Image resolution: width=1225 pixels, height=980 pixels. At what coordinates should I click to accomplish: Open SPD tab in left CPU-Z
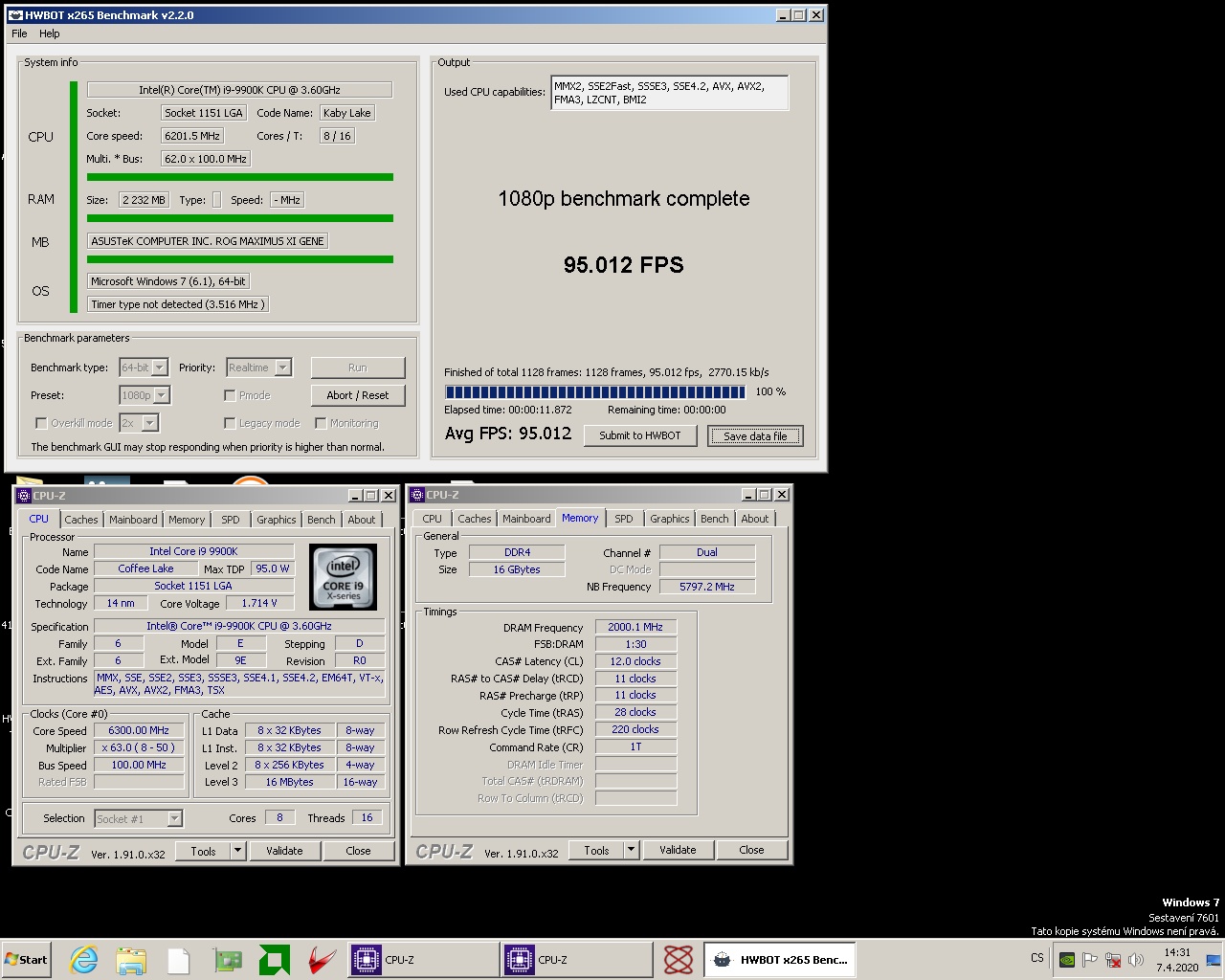coord(231,520)
